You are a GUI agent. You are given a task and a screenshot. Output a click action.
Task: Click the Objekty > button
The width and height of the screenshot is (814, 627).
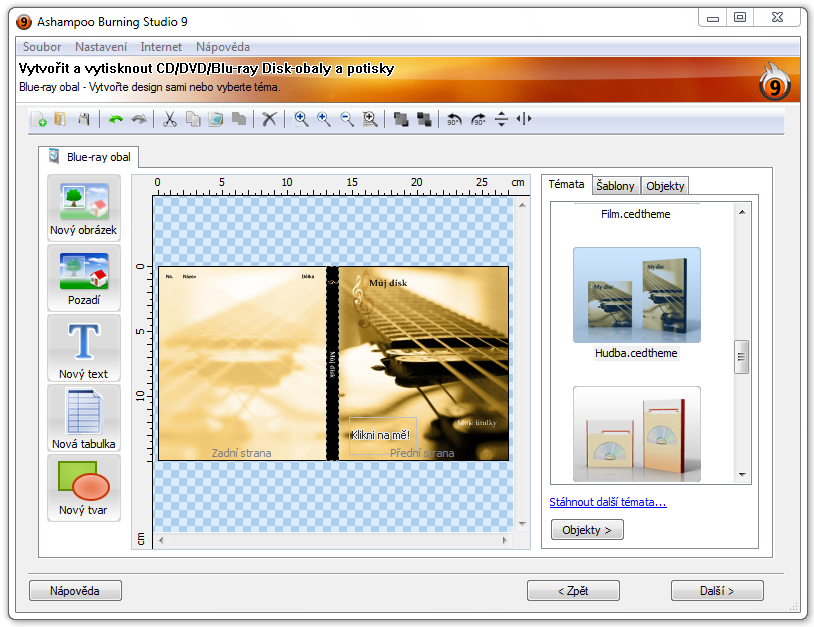pyautogui.click(x=587, y=530)
